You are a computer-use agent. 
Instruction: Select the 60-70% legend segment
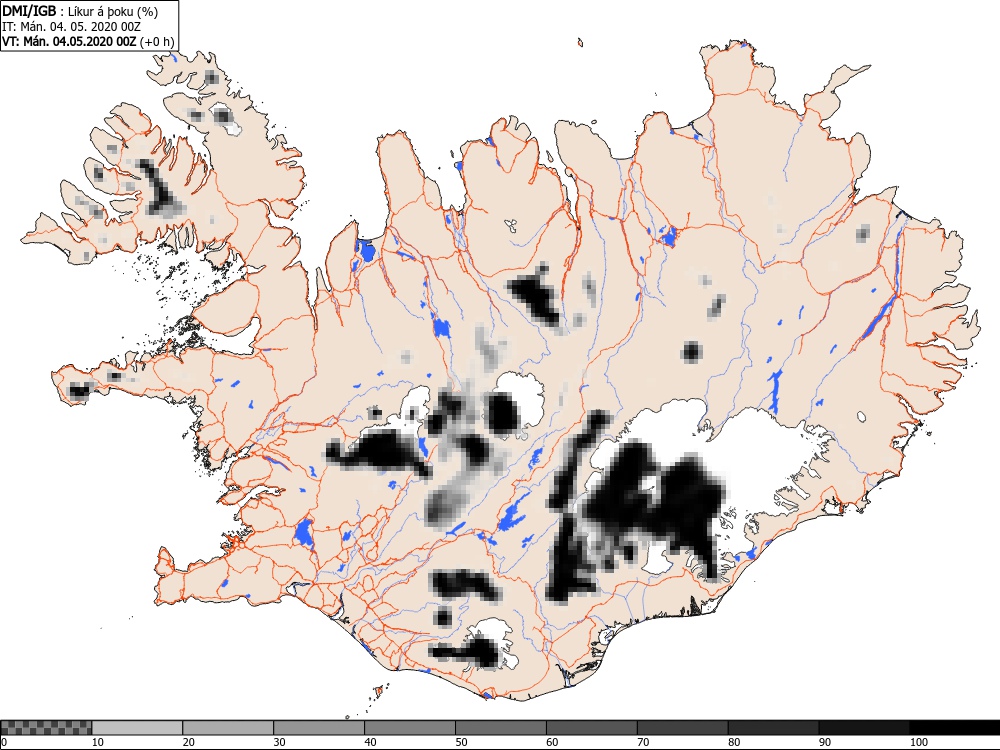(x=592, y=728)
